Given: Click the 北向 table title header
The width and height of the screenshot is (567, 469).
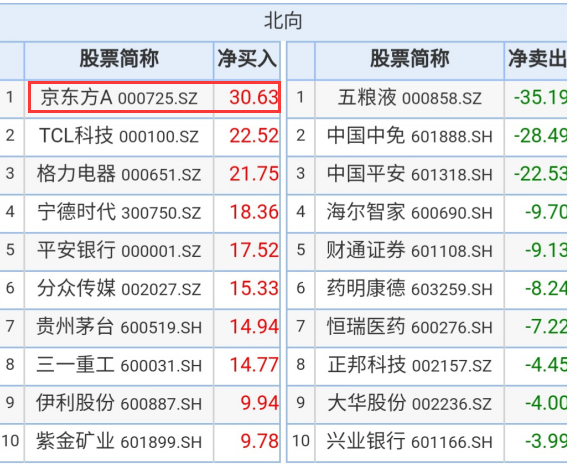Looking at the screenshot, I should pos(283,21).
